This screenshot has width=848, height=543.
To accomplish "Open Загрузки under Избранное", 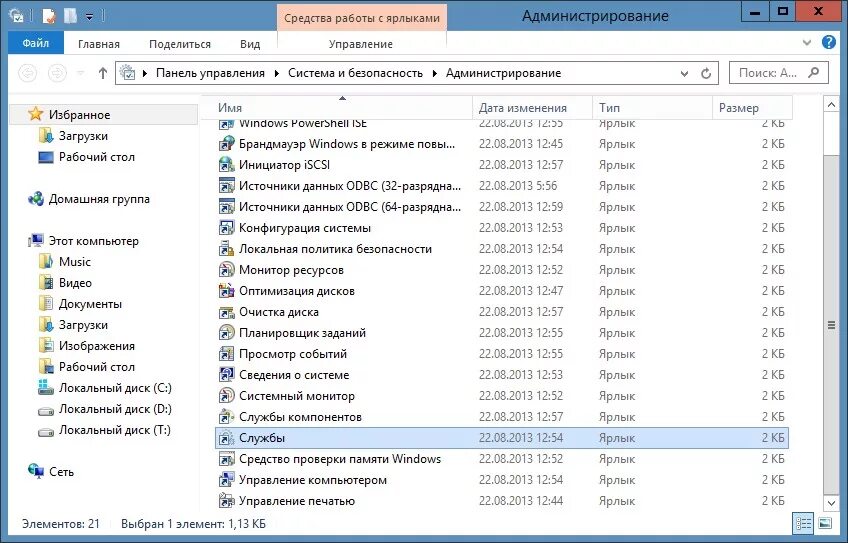I will (x=83, y=136).
